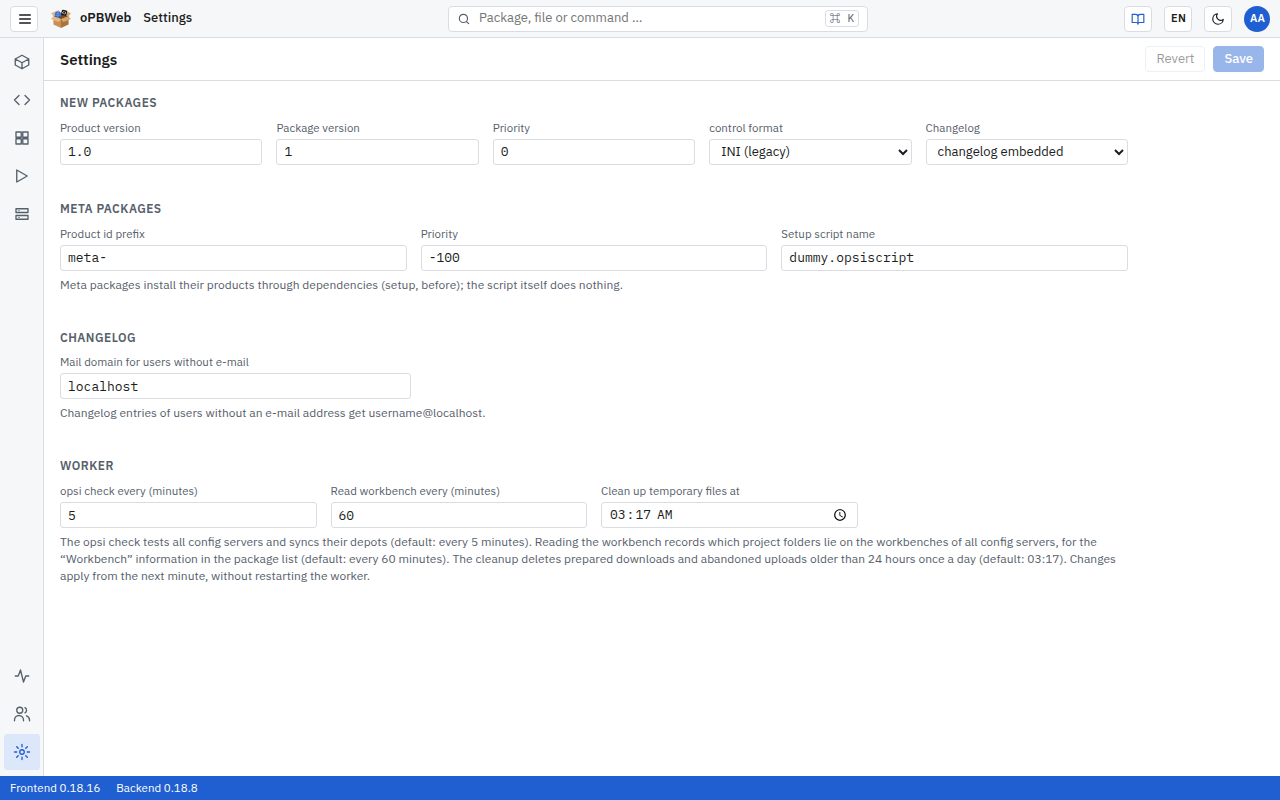Screen dimensions: 1280x800
Task: Click the META PACKAGES section heading
Action: [x=110, y=209]
